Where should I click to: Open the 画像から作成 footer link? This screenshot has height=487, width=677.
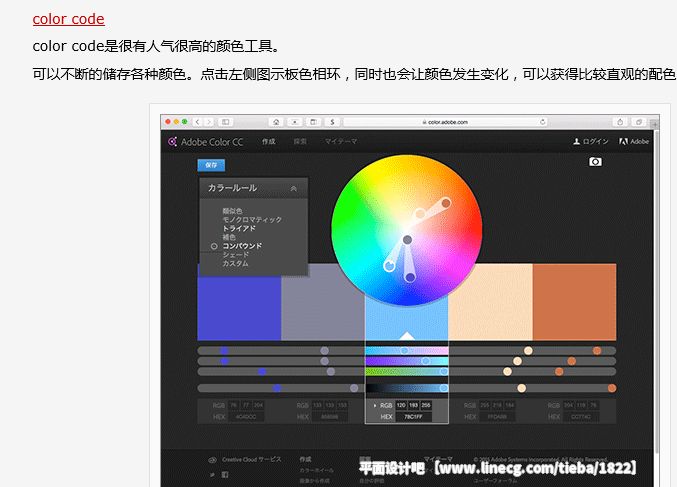pos(314,481)
